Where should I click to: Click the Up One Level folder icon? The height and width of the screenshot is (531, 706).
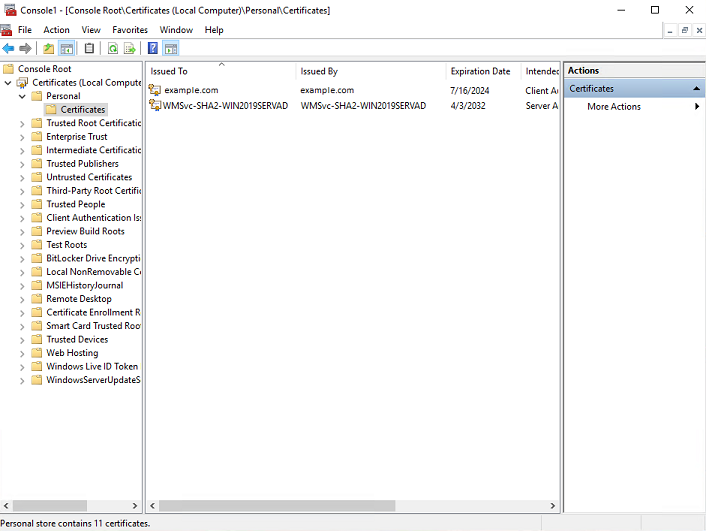[x=49, y=48]
